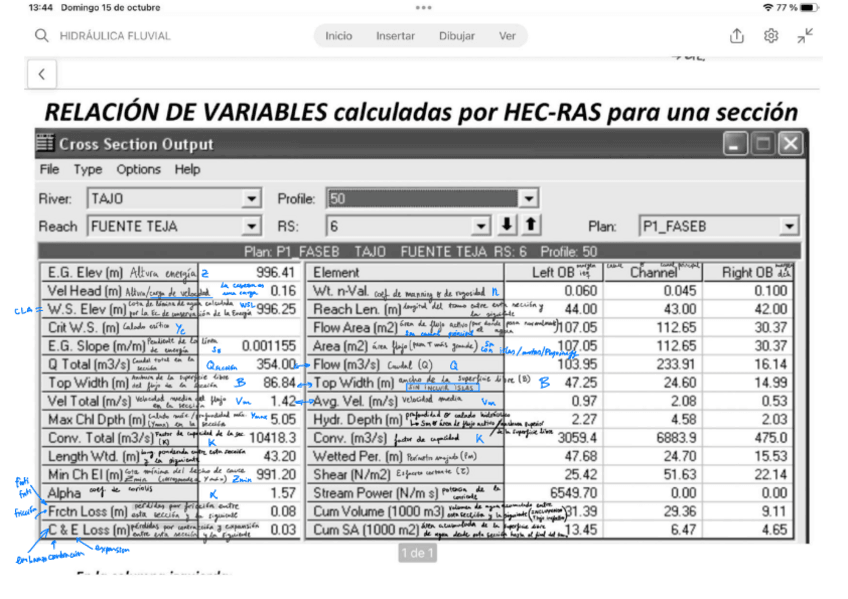Click the Channel Shear value 51.63
The image size is (848, 599).
(680, 475)
